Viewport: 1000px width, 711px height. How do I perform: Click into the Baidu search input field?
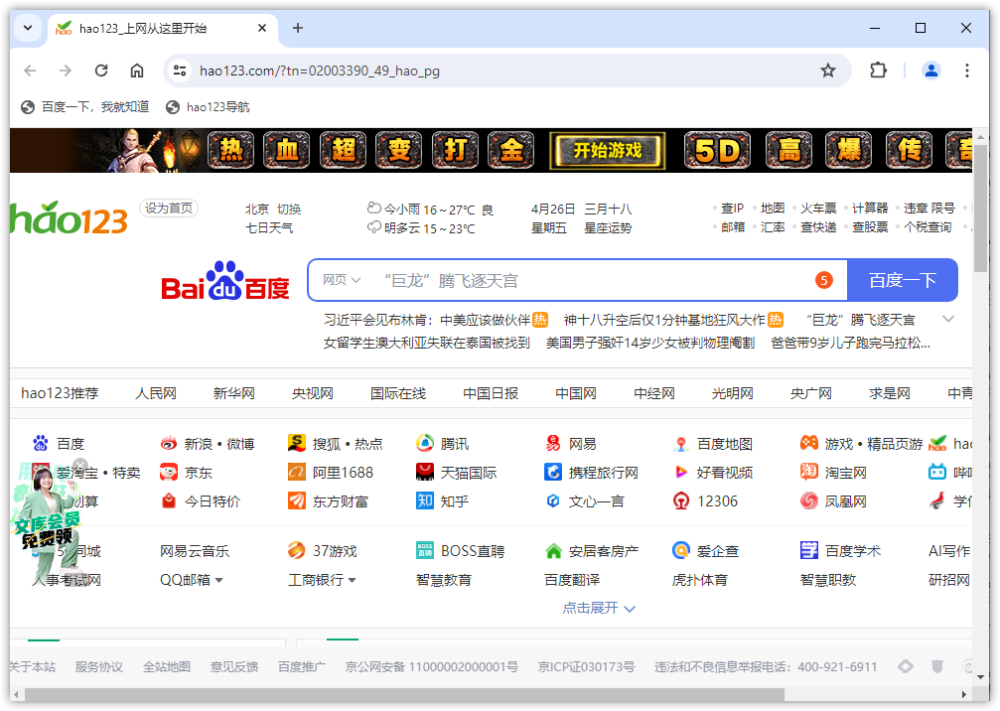(x=590, y=281)
